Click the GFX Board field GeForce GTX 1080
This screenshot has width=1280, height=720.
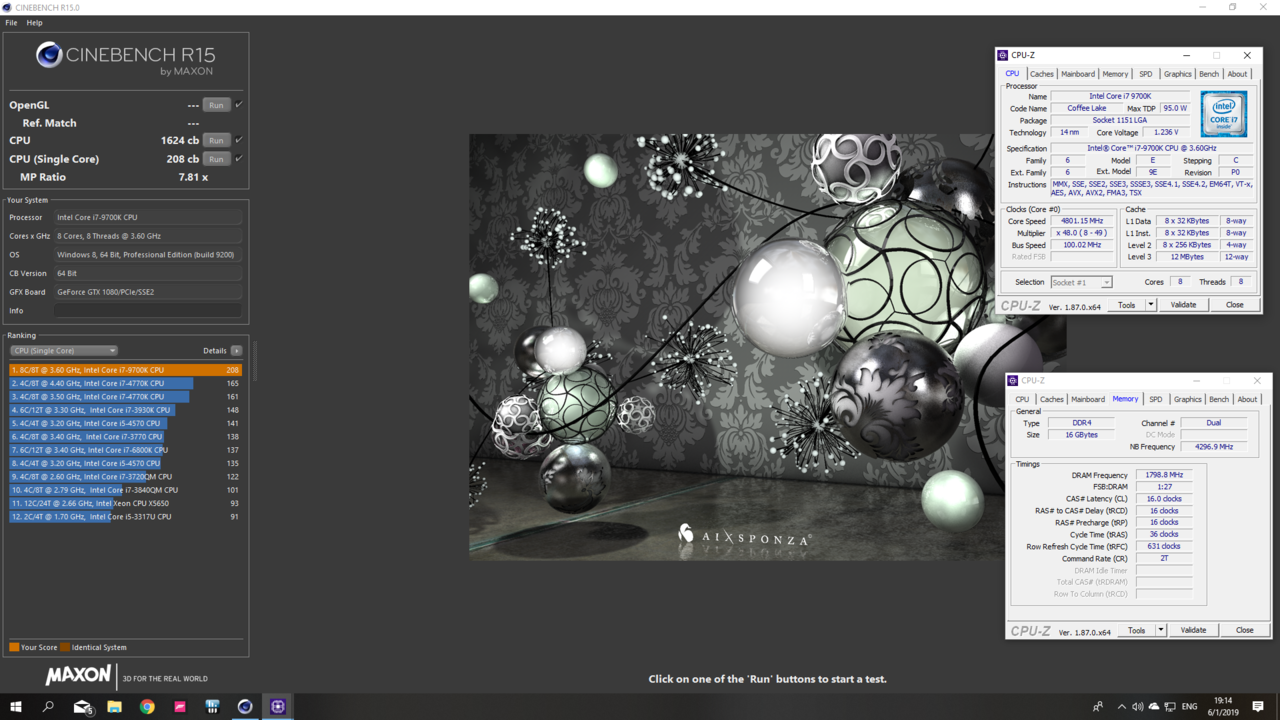click(x=148, y=292)
